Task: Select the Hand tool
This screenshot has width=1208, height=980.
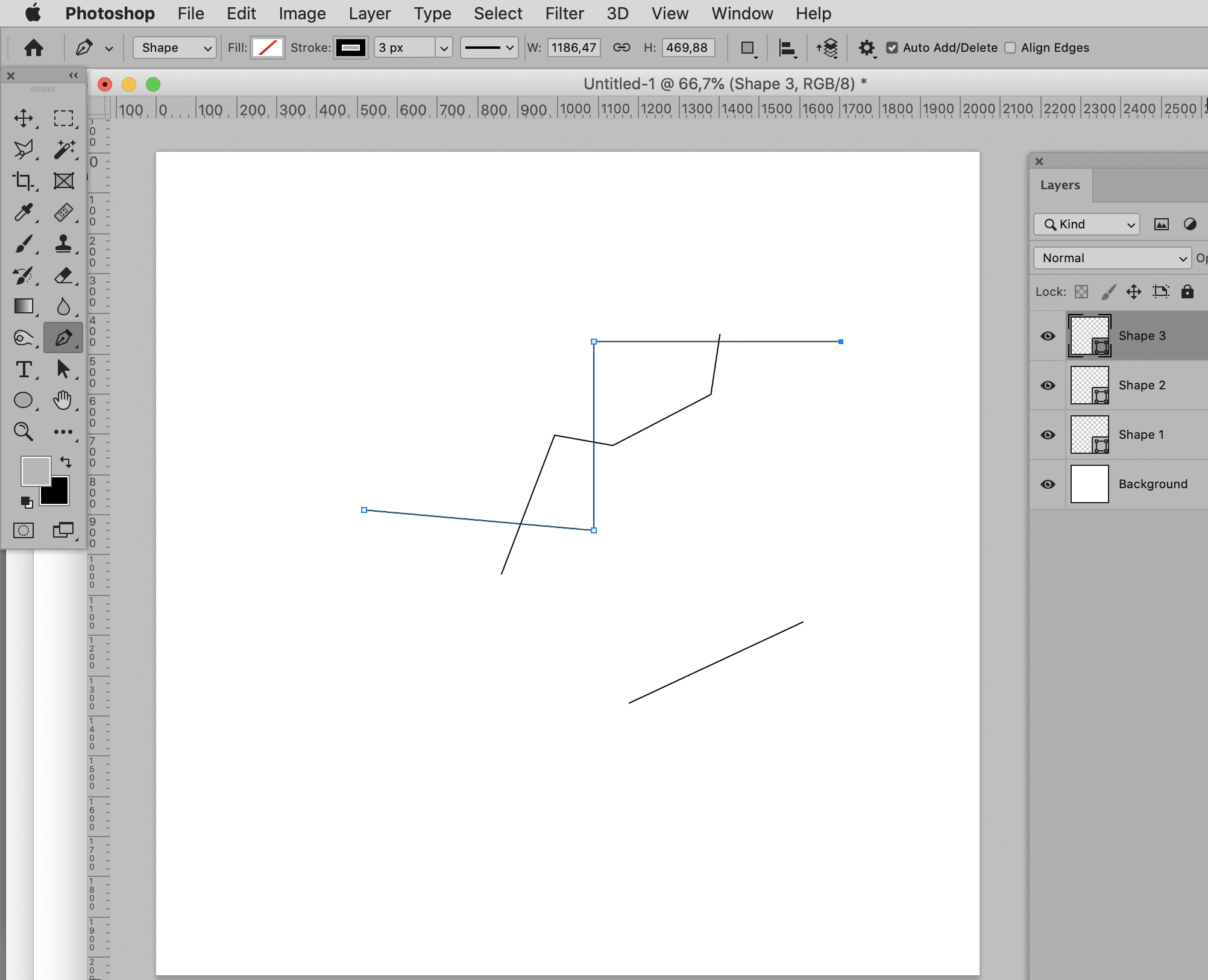Action: (x=64, y=400)
